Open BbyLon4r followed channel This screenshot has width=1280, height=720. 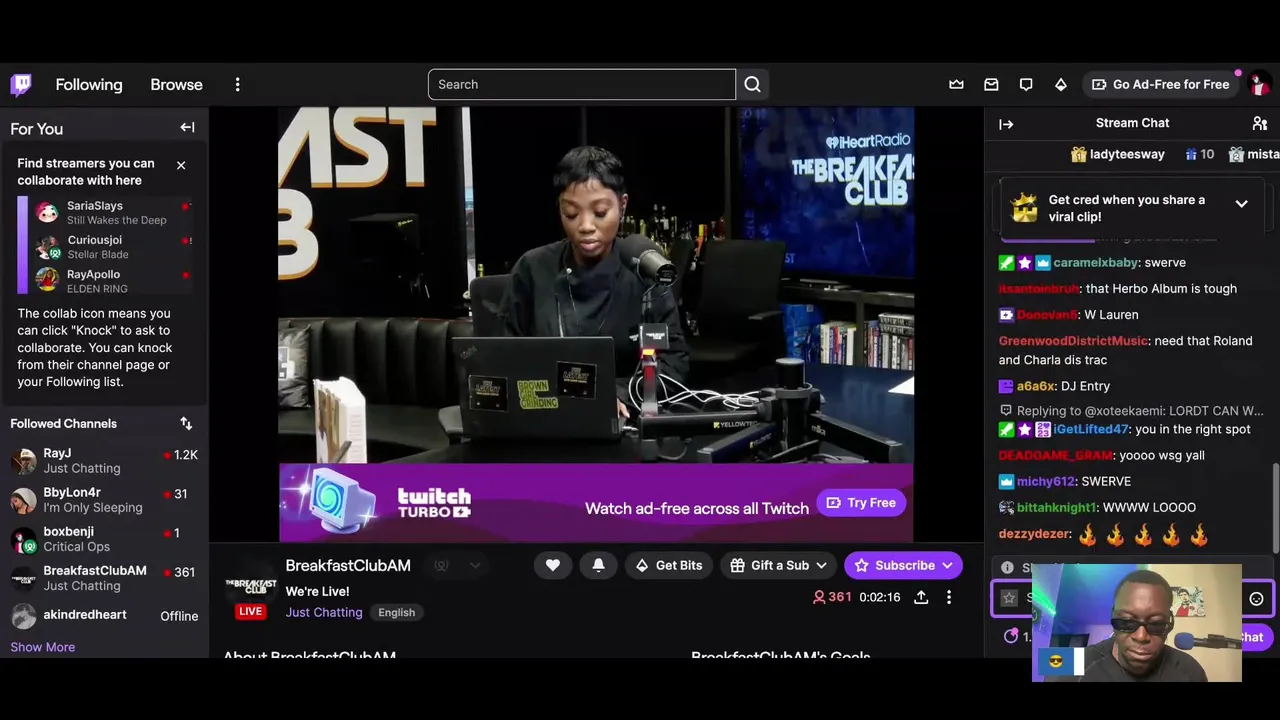tap(104, 500)
